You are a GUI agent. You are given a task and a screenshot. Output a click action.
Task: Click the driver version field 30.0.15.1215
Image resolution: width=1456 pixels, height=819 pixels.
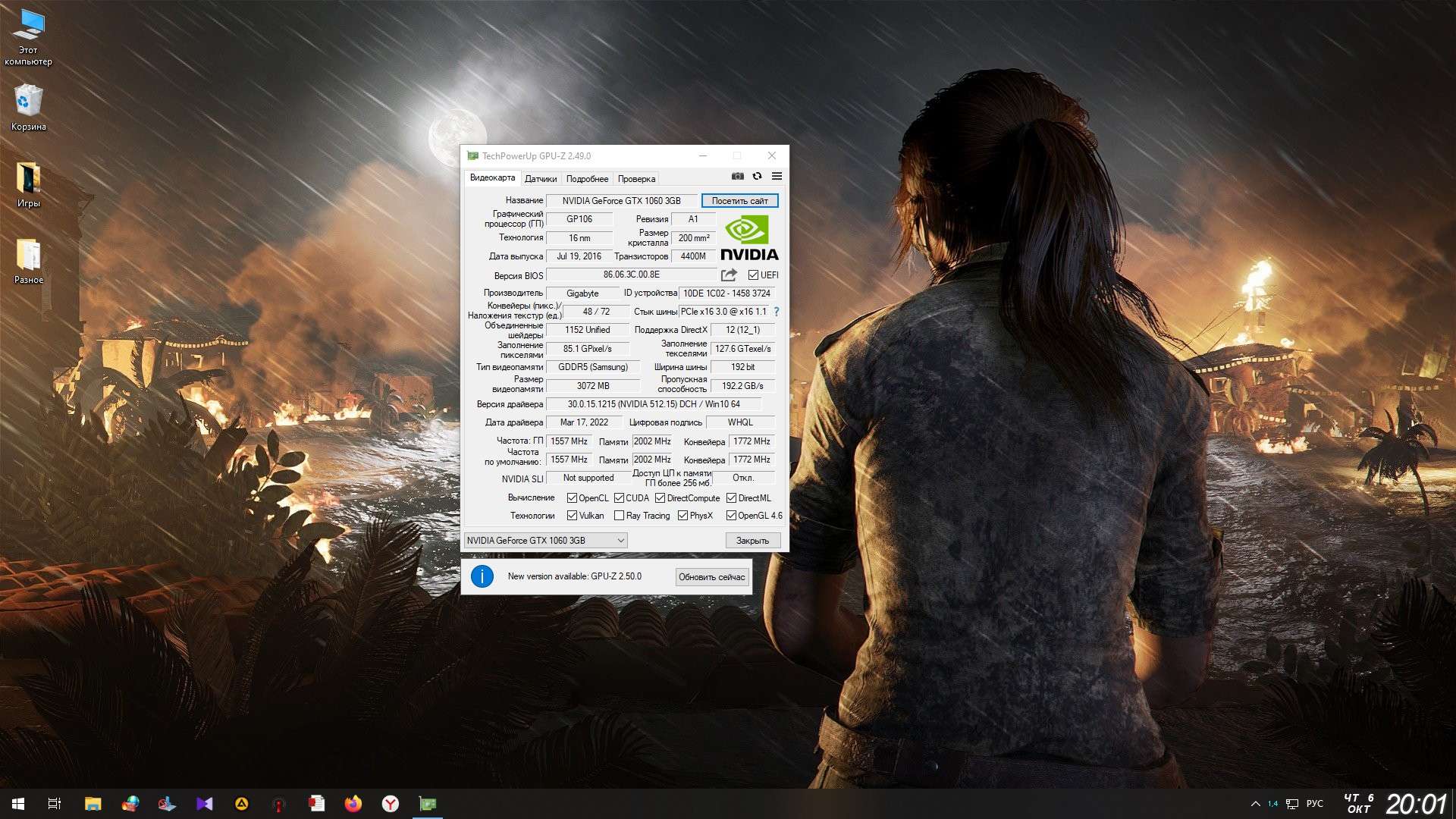pos(654,404)
